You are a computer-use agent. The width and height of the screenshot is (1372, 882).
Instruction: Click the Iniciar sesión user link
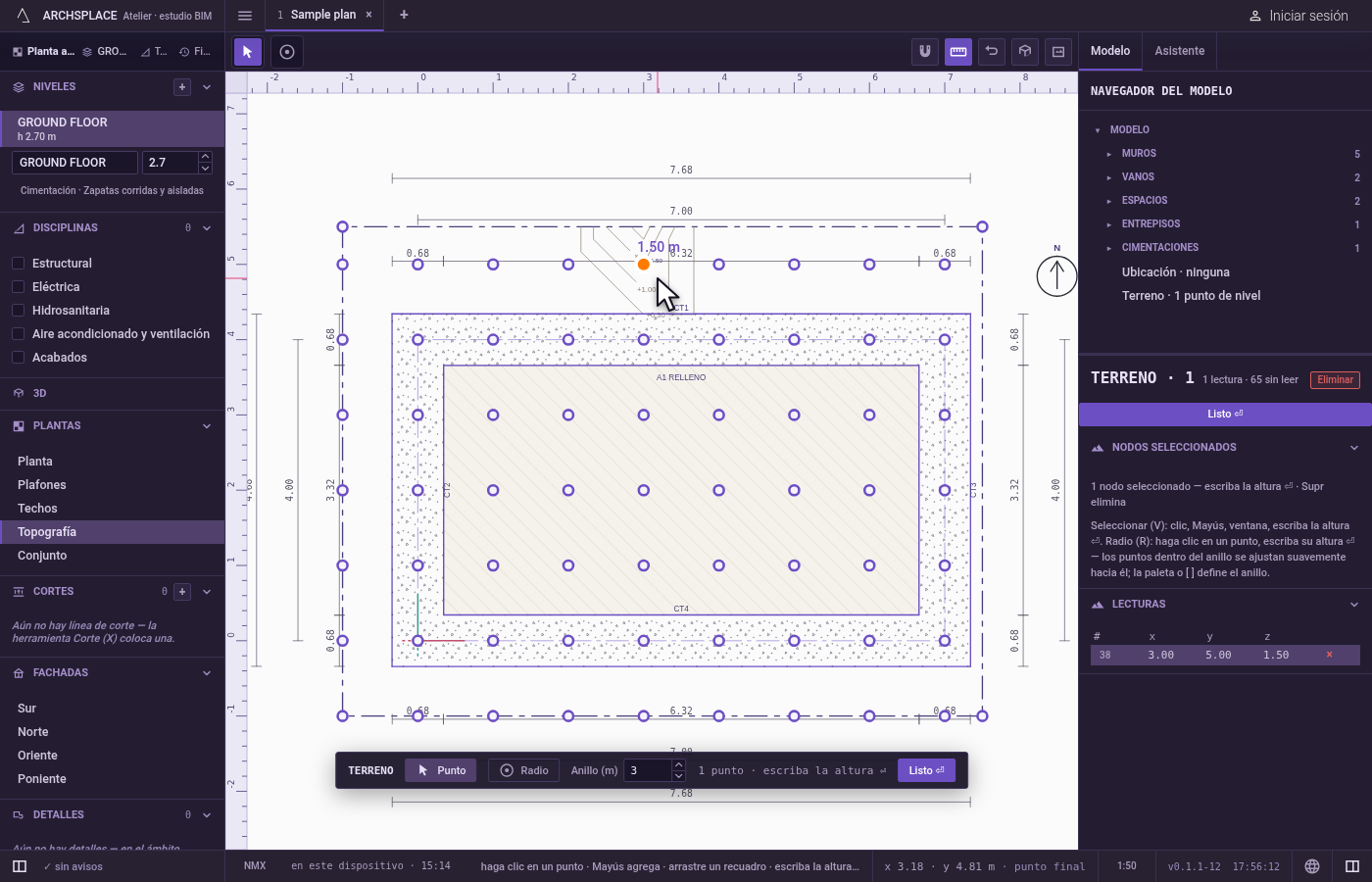[1298, 16]
